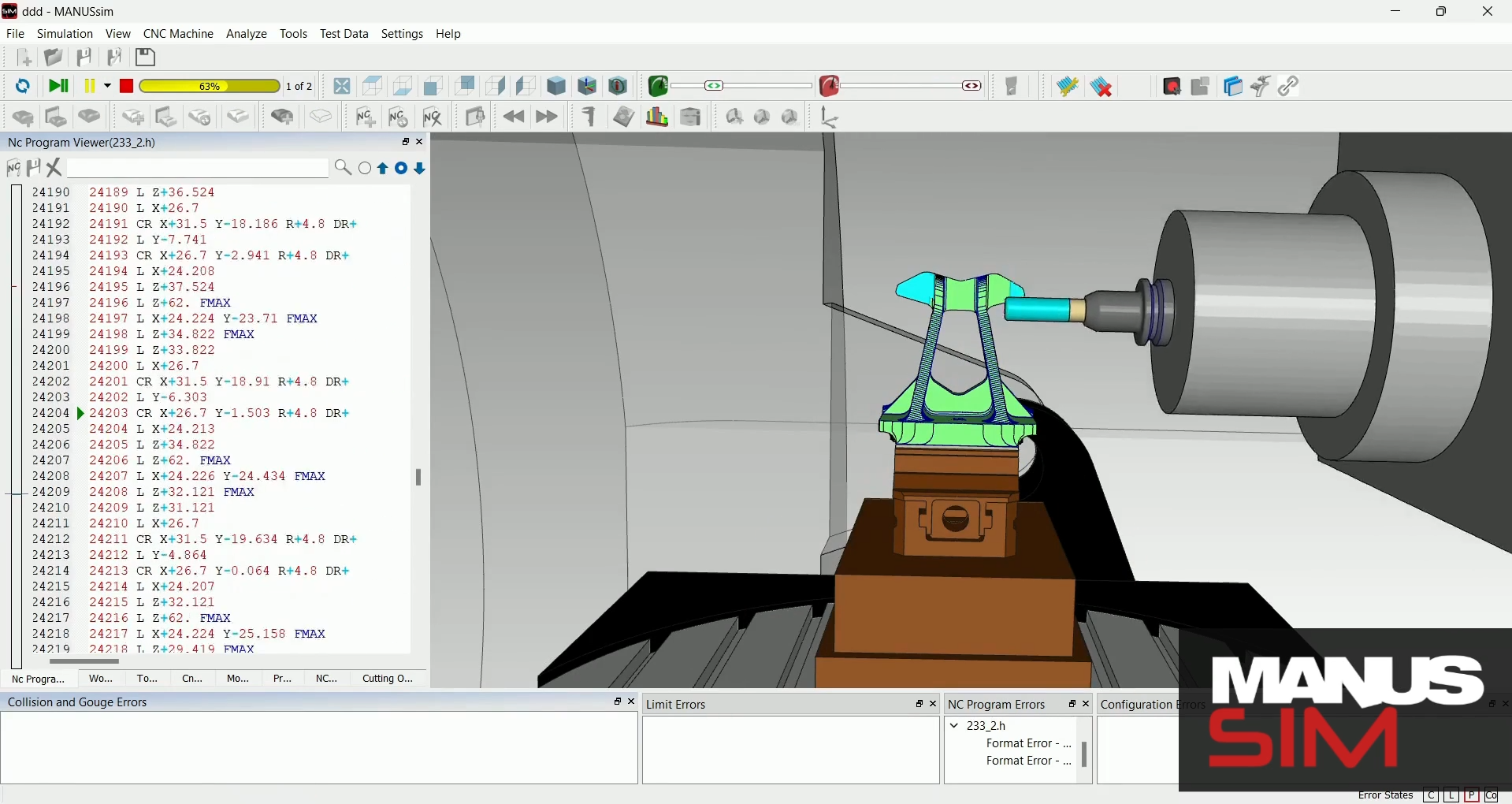
Task: Click the fit-to-view icon in view toolbar
Action: point(342,86)
